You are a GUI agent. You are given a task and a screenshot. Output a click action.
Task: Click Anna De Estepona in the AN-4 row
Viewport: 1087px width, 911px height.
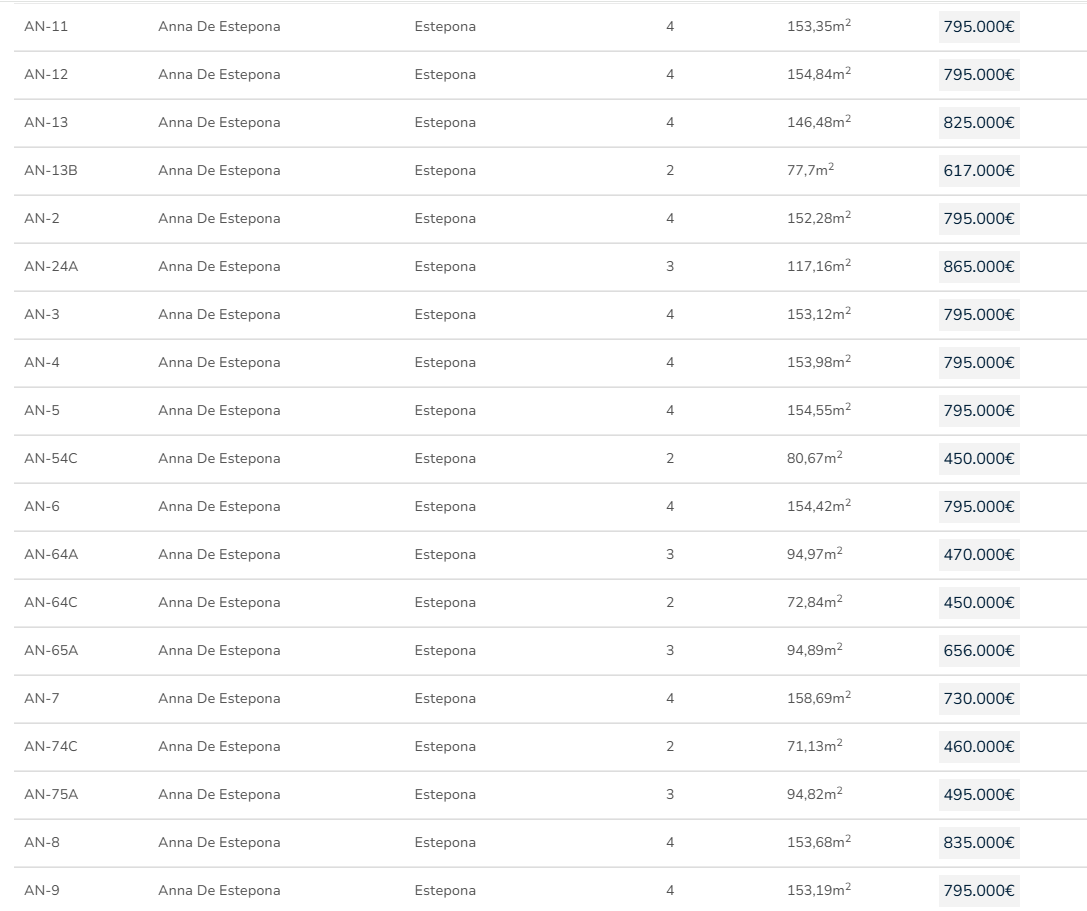(x=219, y=363)
